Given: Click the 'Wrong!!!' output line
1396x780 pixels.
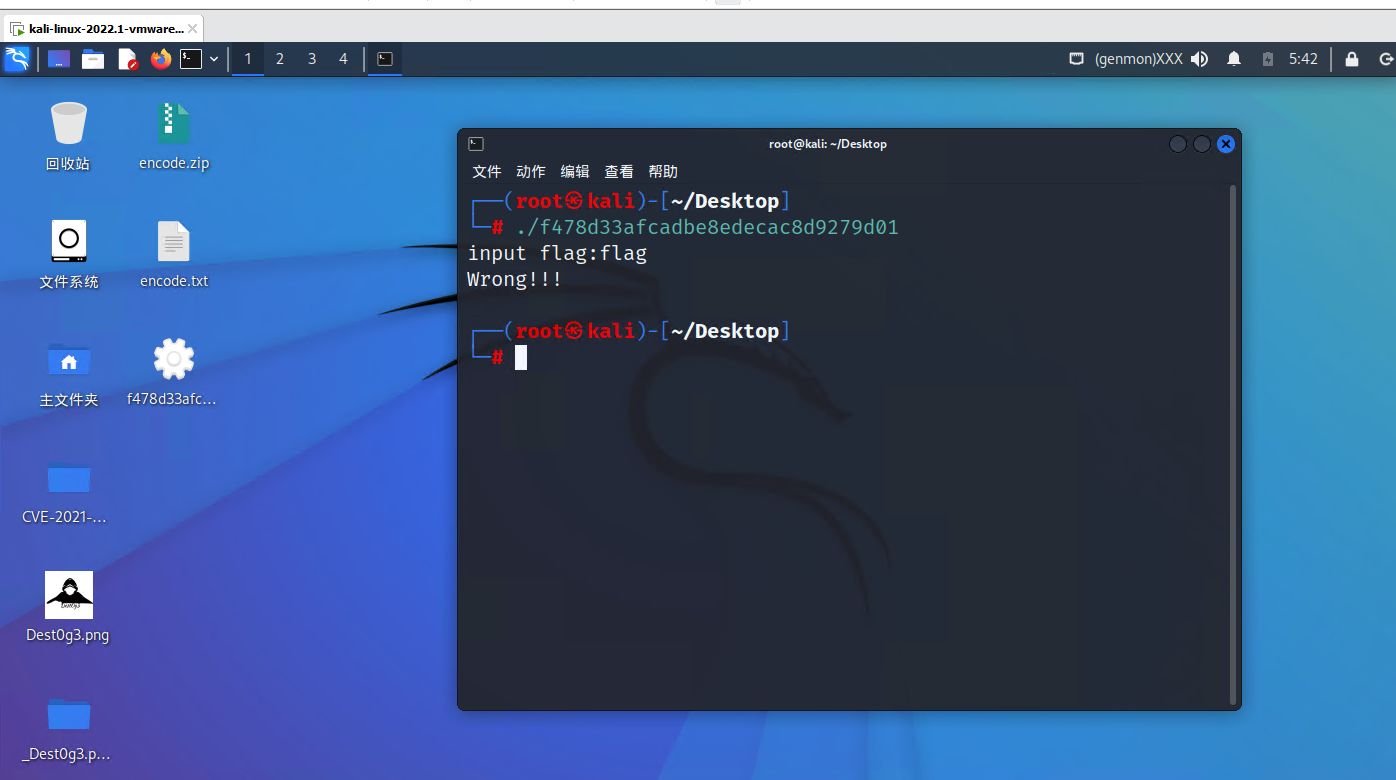Looking at the screenshot, I should (515, 279).
